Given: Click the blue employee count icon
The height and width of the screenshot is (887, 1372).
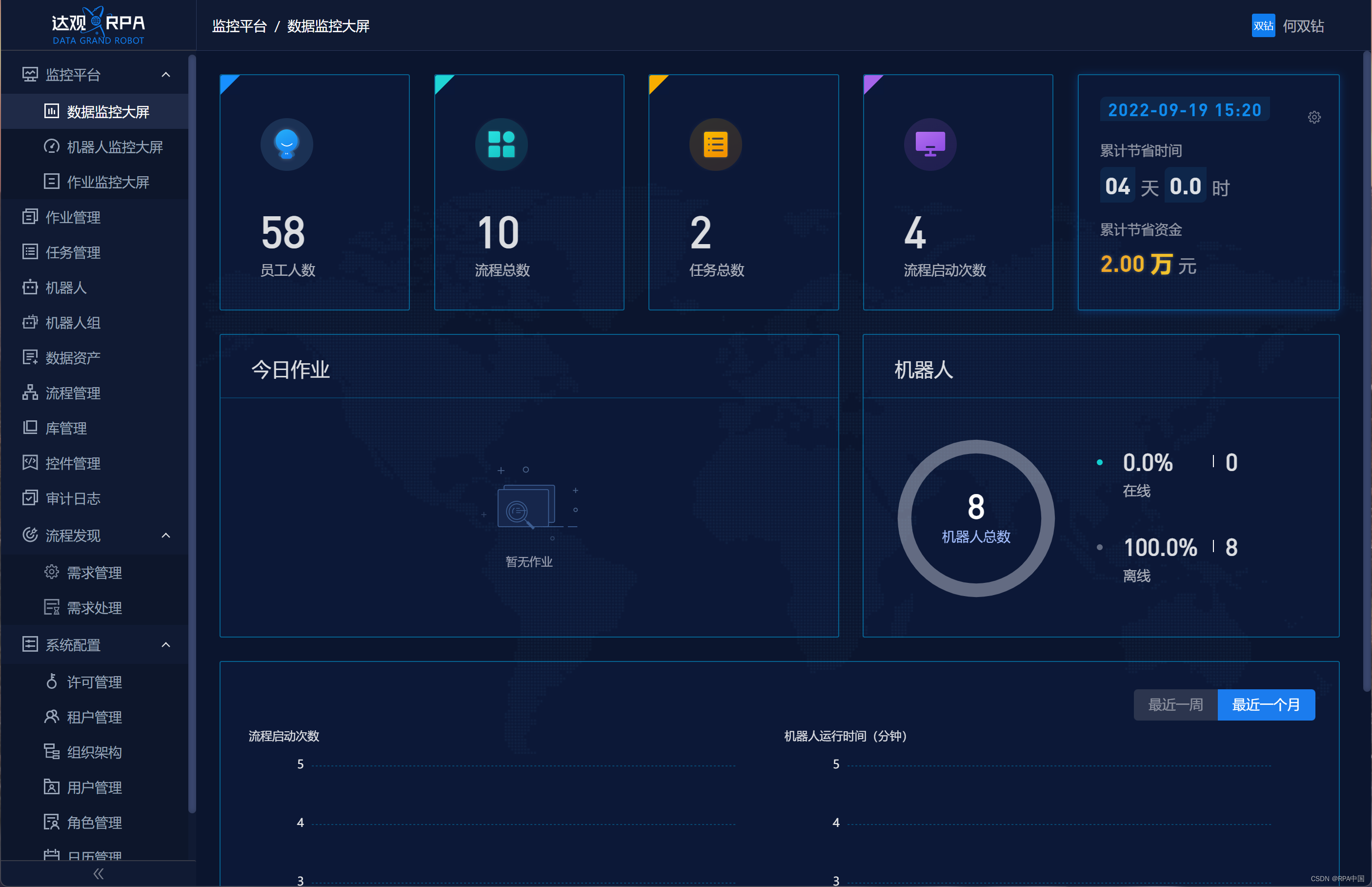Looking at the screenshot, I should (286, 144).
